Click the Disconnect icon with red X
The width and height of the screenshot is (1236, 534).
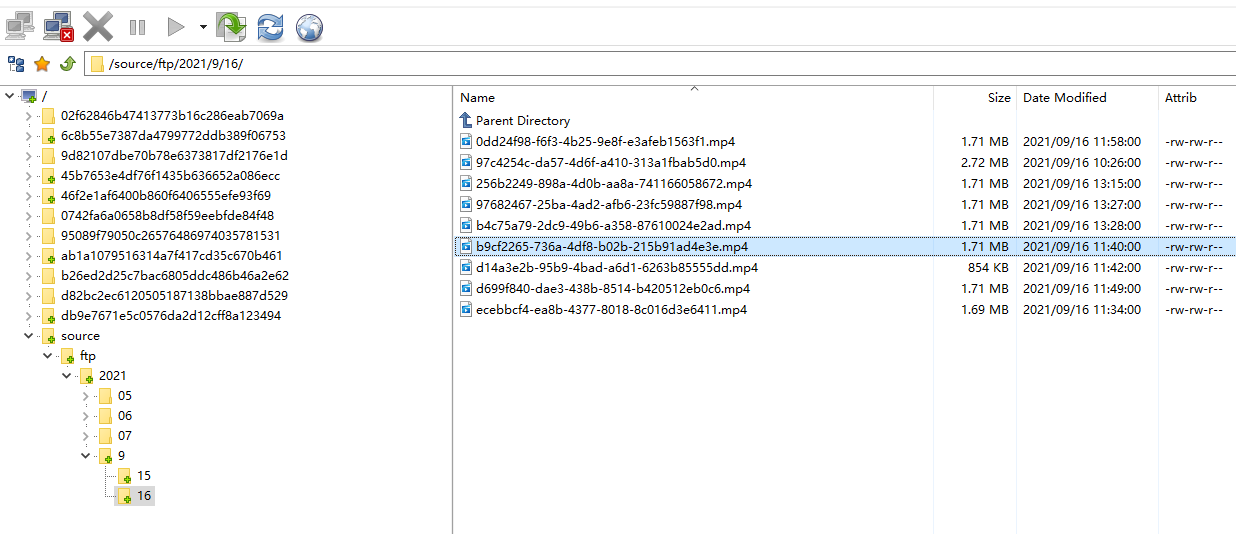point(59,26)
